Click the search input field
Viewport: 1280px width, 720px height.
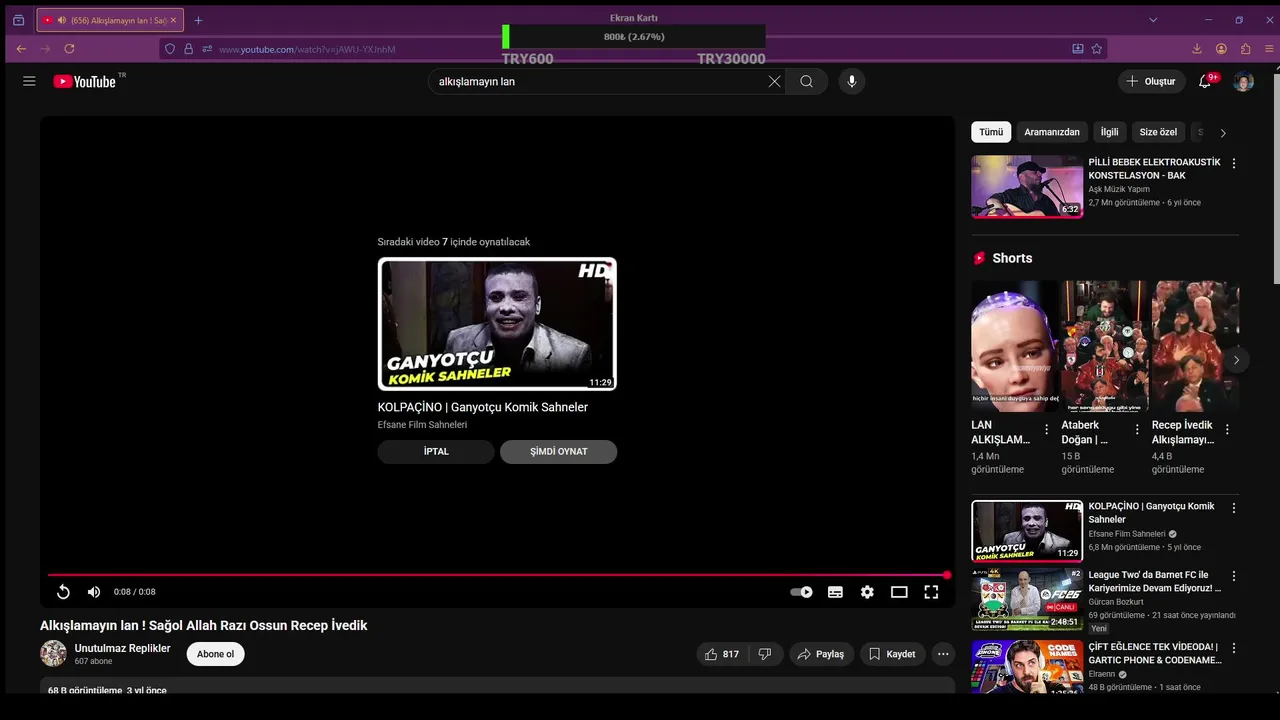click(x=600, y=81)
